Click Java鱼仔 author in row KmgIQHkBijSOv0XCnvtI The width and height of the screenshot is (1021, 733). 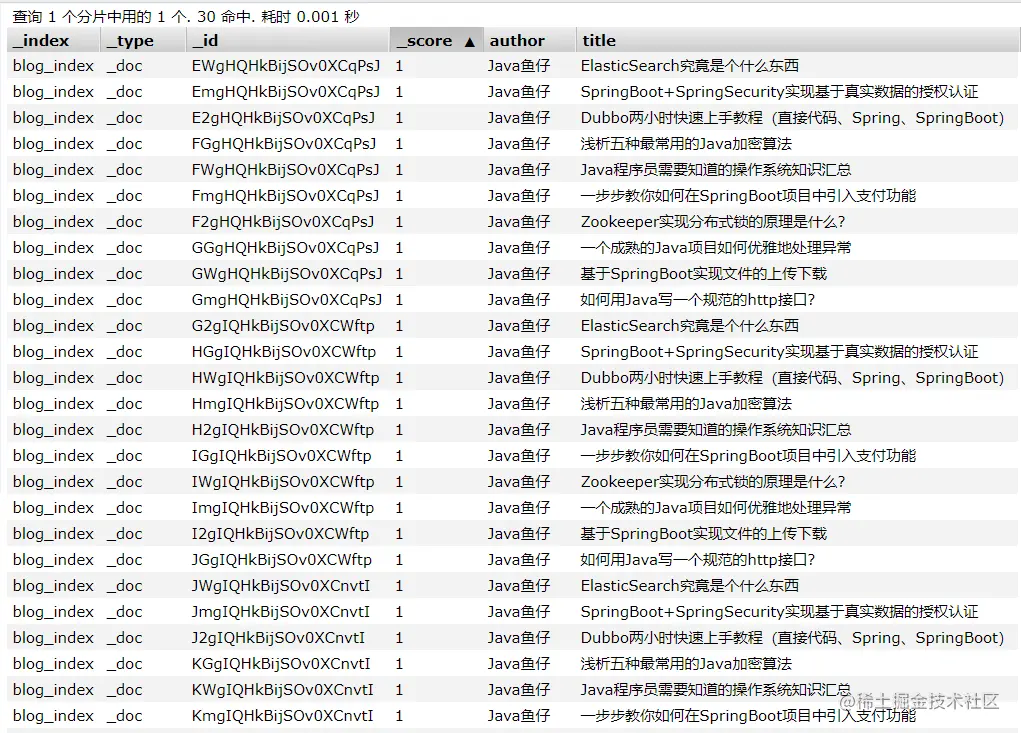pos(519,716)
